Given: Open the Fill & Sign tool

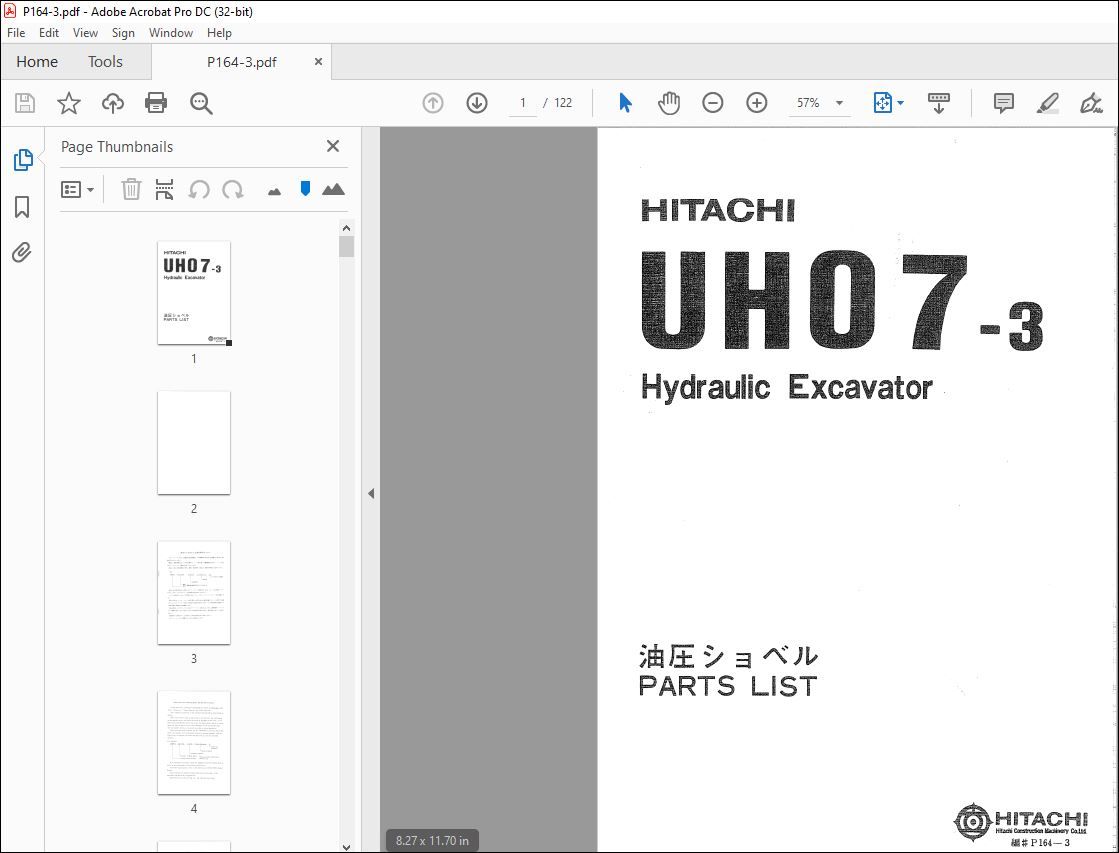Looking at the screenshot, I should [1091, 103].
